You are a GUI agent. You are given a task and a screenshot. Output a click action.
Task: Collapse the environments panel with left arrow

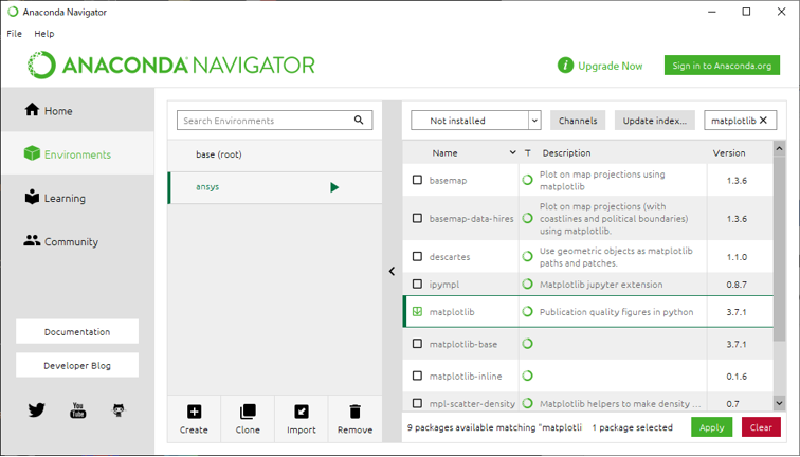click(391, 271)
